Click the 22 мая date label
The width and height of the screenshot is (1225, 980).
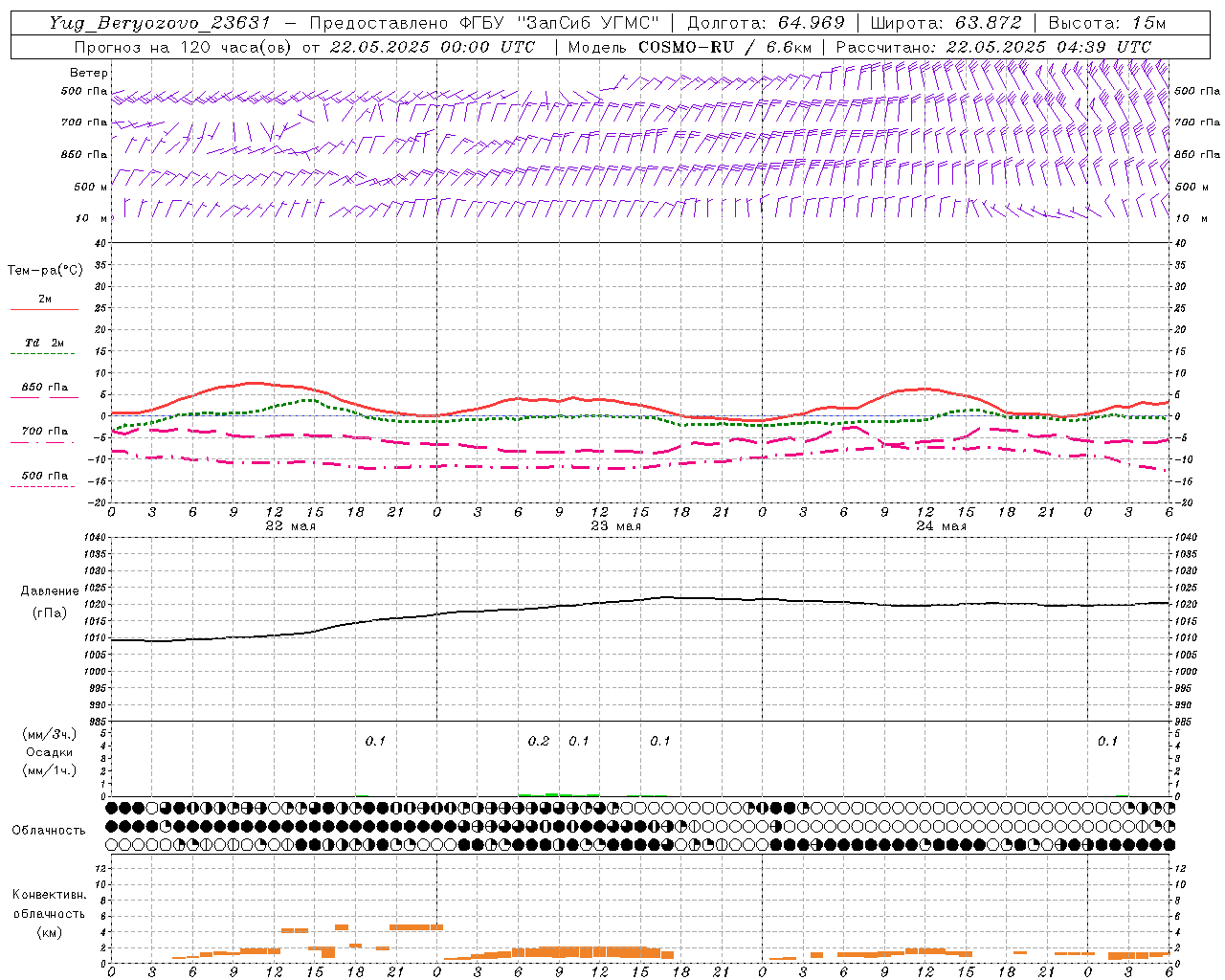click(290, 526)
